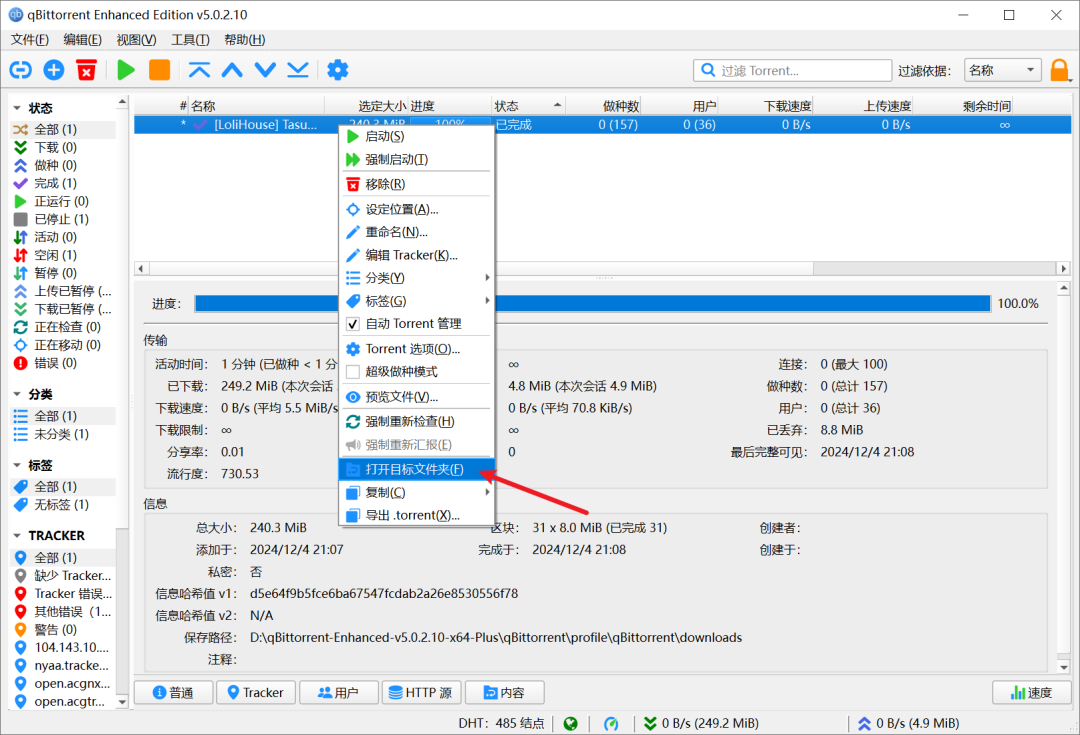Click the 过滤 Torrent search field
The image size is (1080, 735).
792,70
